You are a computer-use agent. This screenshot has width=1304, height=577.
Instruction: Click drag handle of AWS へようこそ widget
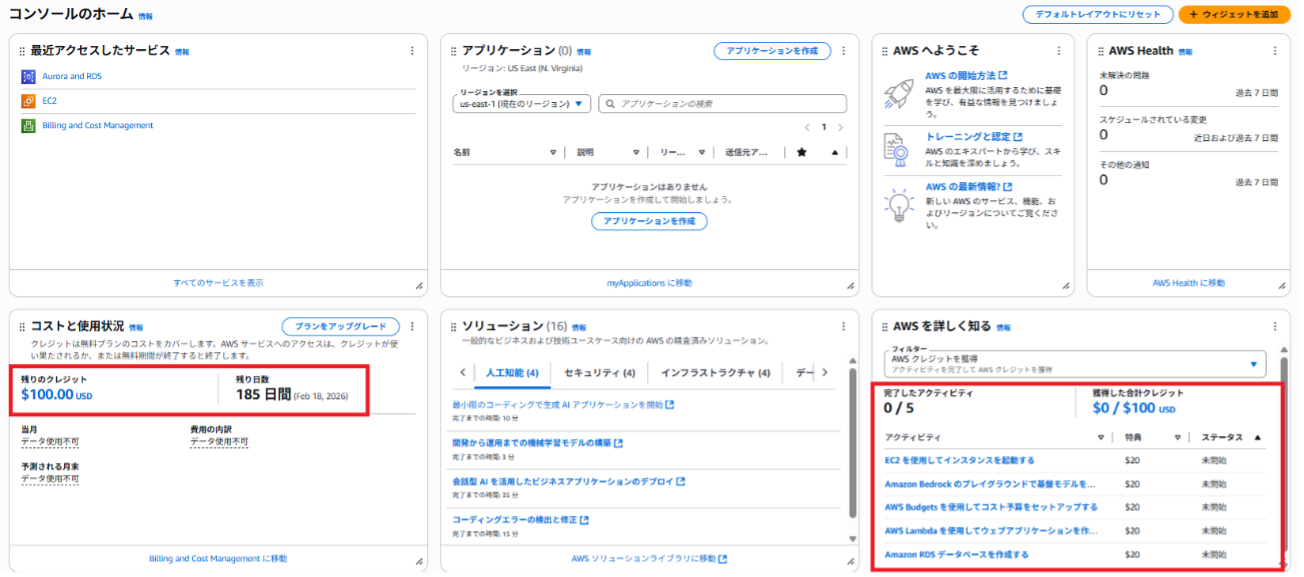click(x=884, y=51)
